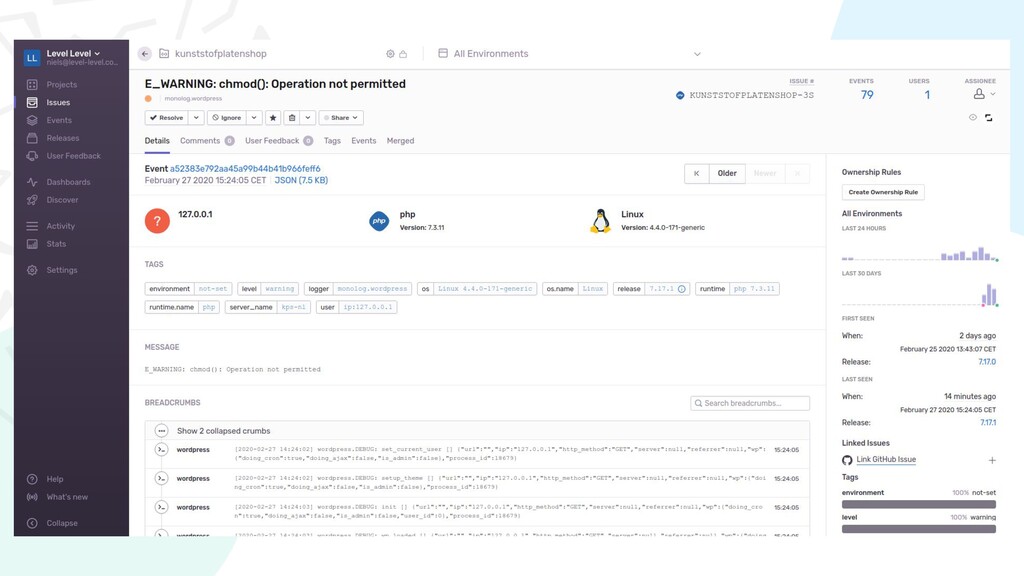Open dropdown arrow next to trash button
The image size is (1024, 576).
tap(308, 118)
